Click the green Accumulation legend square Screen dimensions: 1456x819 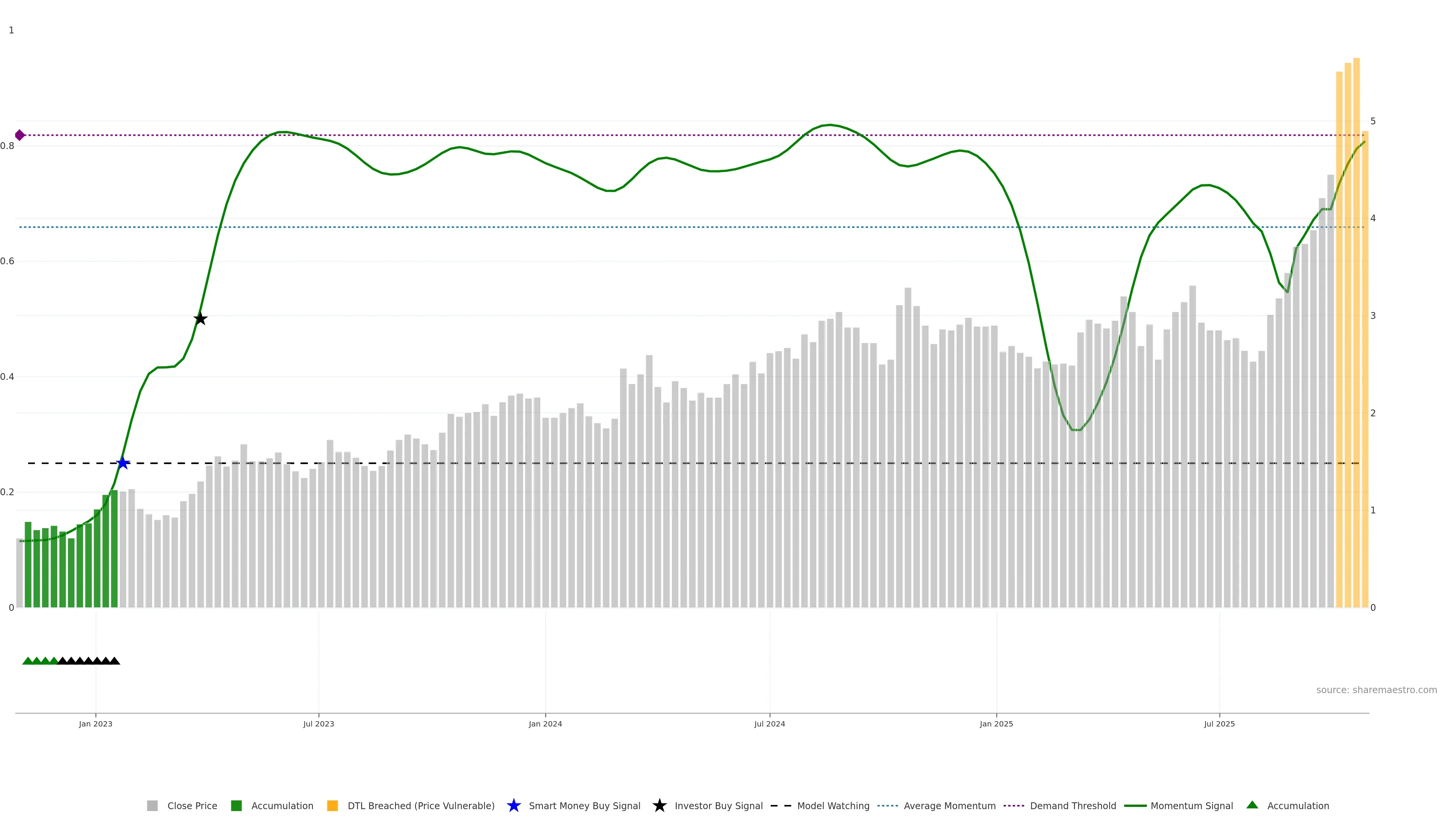point(236,805)
